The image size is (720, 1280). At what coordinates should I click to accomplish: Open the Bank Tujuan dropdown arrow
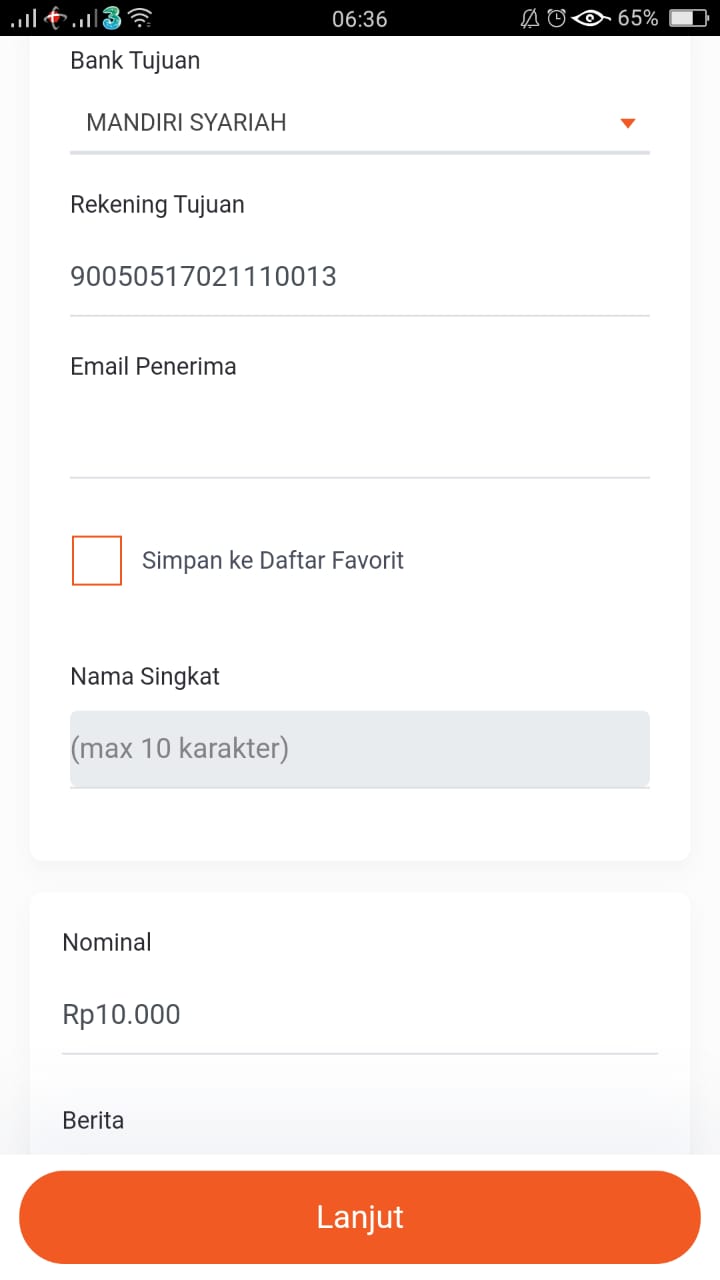pos(628,123)
